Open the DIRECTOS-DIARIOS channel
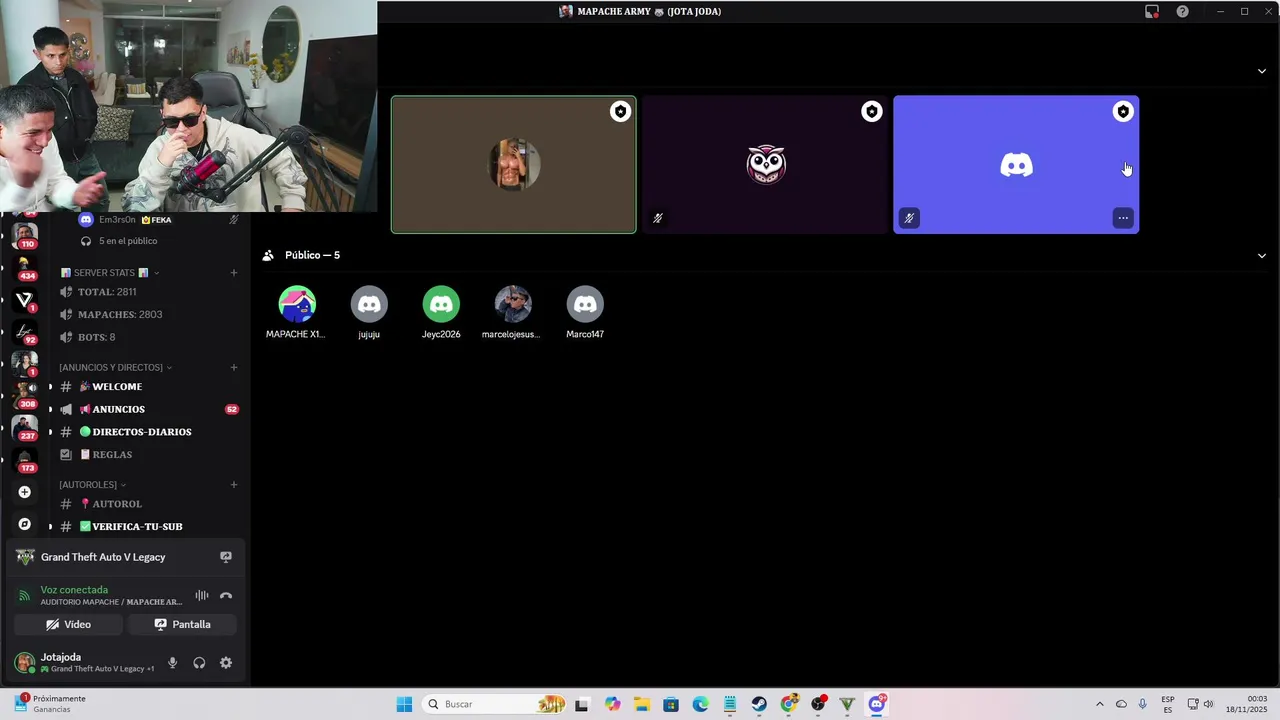1280x720 pixels. (148, 432)
